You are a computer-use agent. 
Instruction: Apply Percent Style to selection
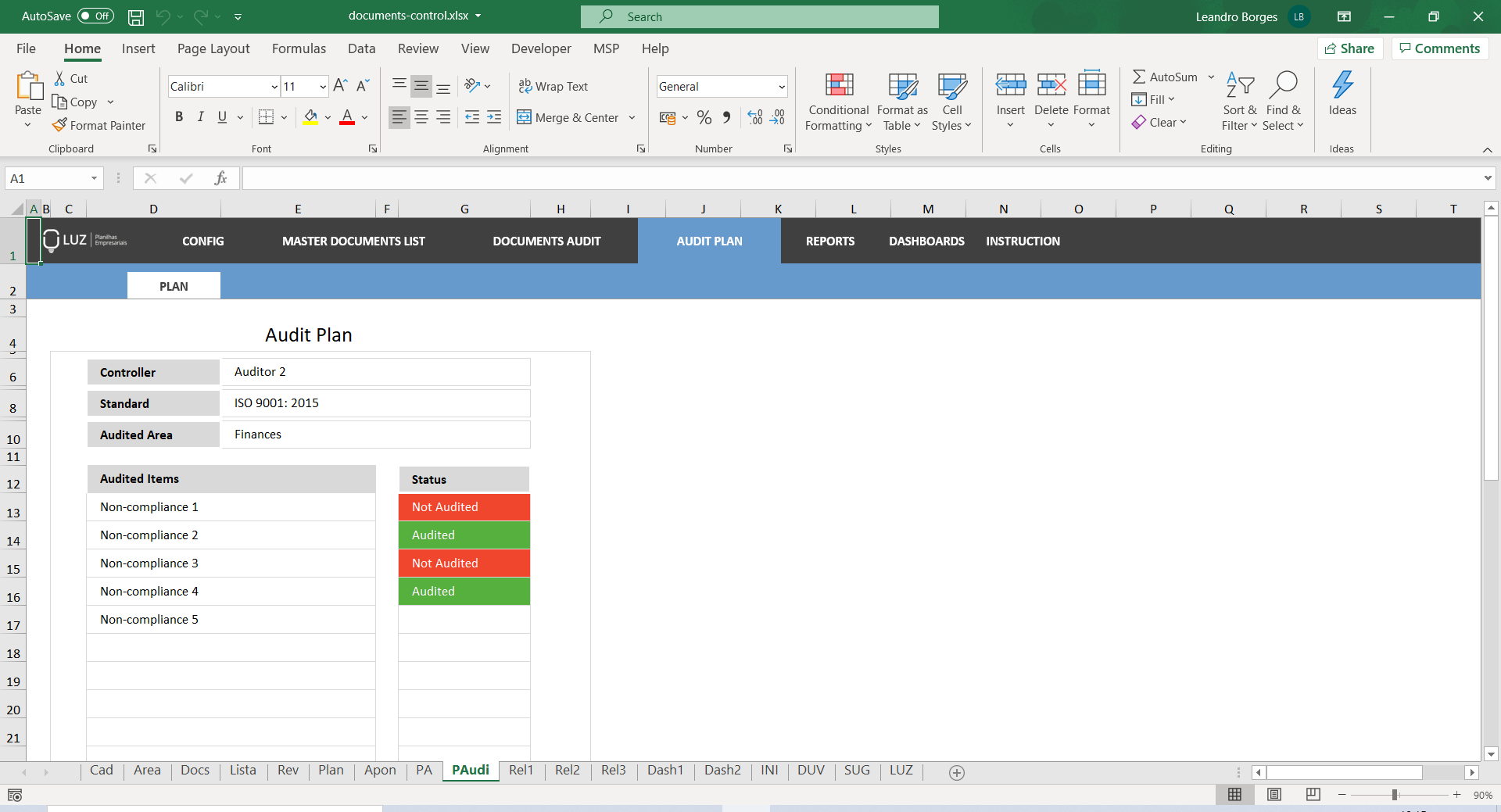[704, 117]
